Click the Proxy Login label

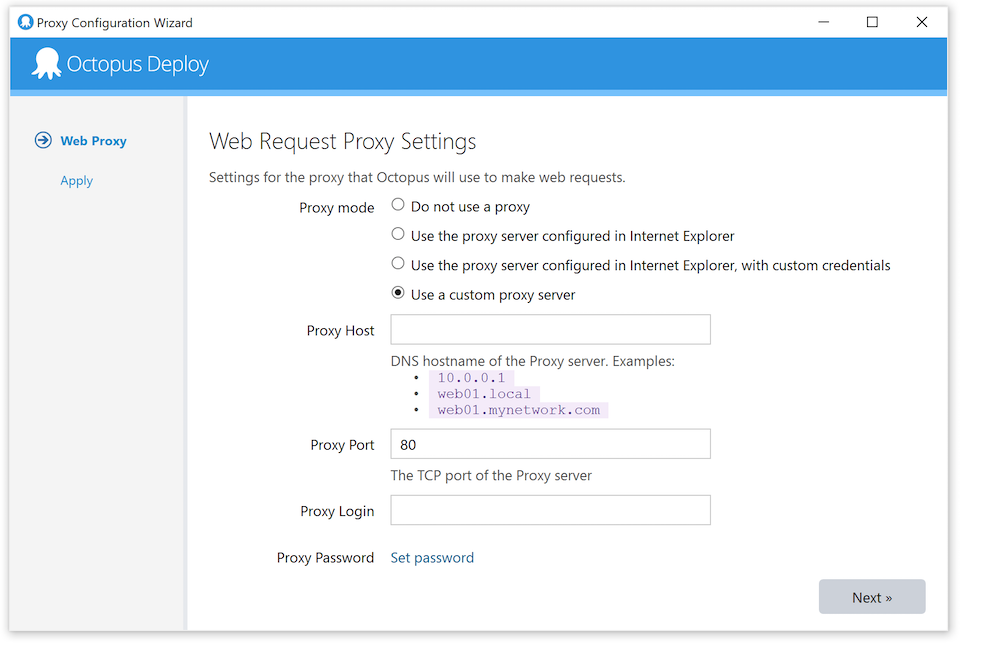click(337, 511)
